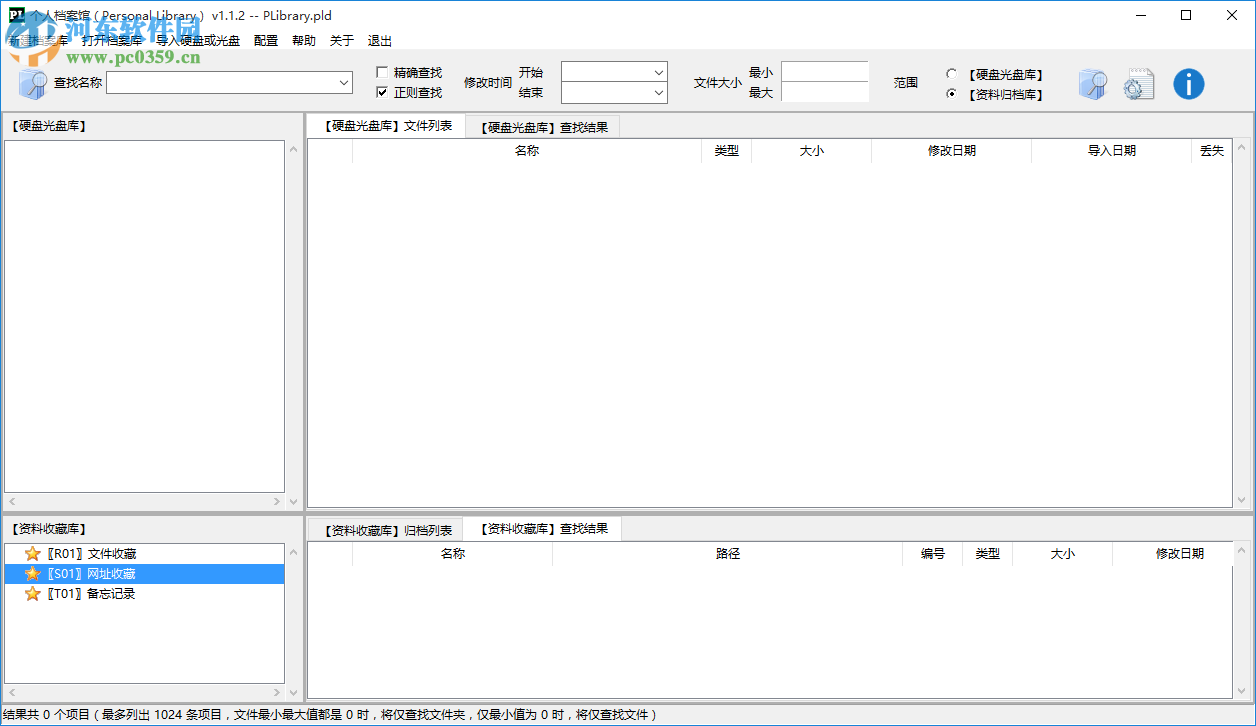Type in the 最大 file size input field
The width and height of the screenshot is (1256, 726).
click(x=823, y=92)
